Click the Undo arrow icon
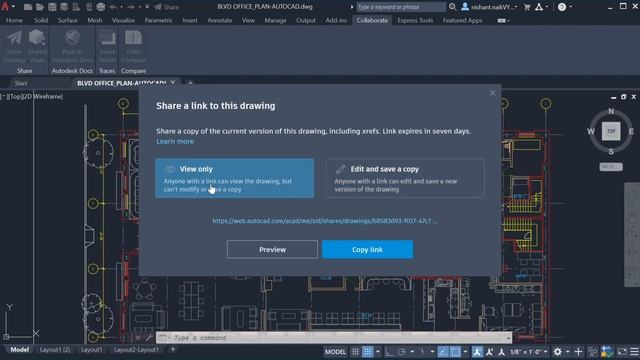 click(113, 7)
